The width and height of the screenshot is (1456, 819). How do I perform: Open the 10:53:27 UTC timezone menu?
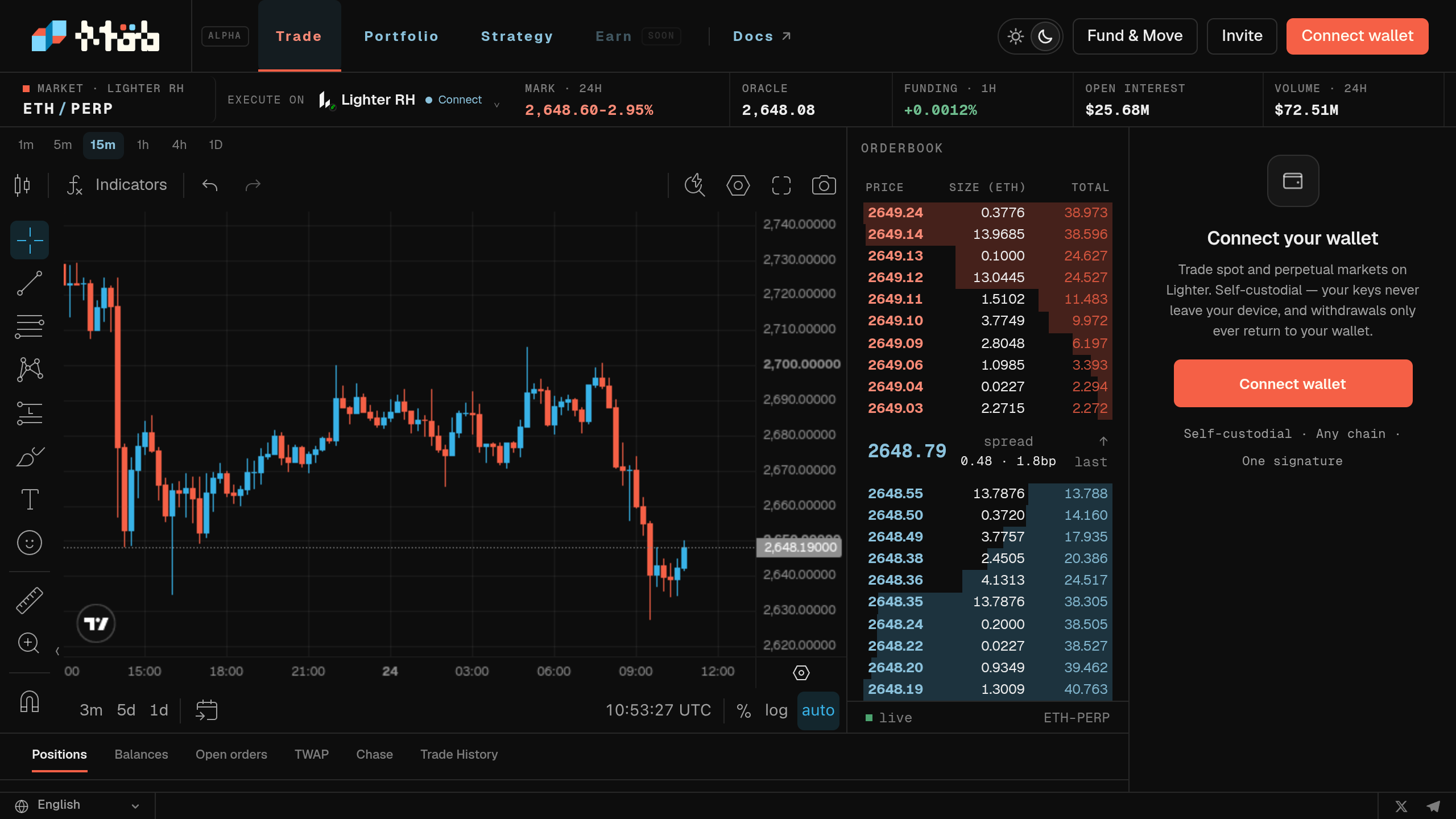658,710
